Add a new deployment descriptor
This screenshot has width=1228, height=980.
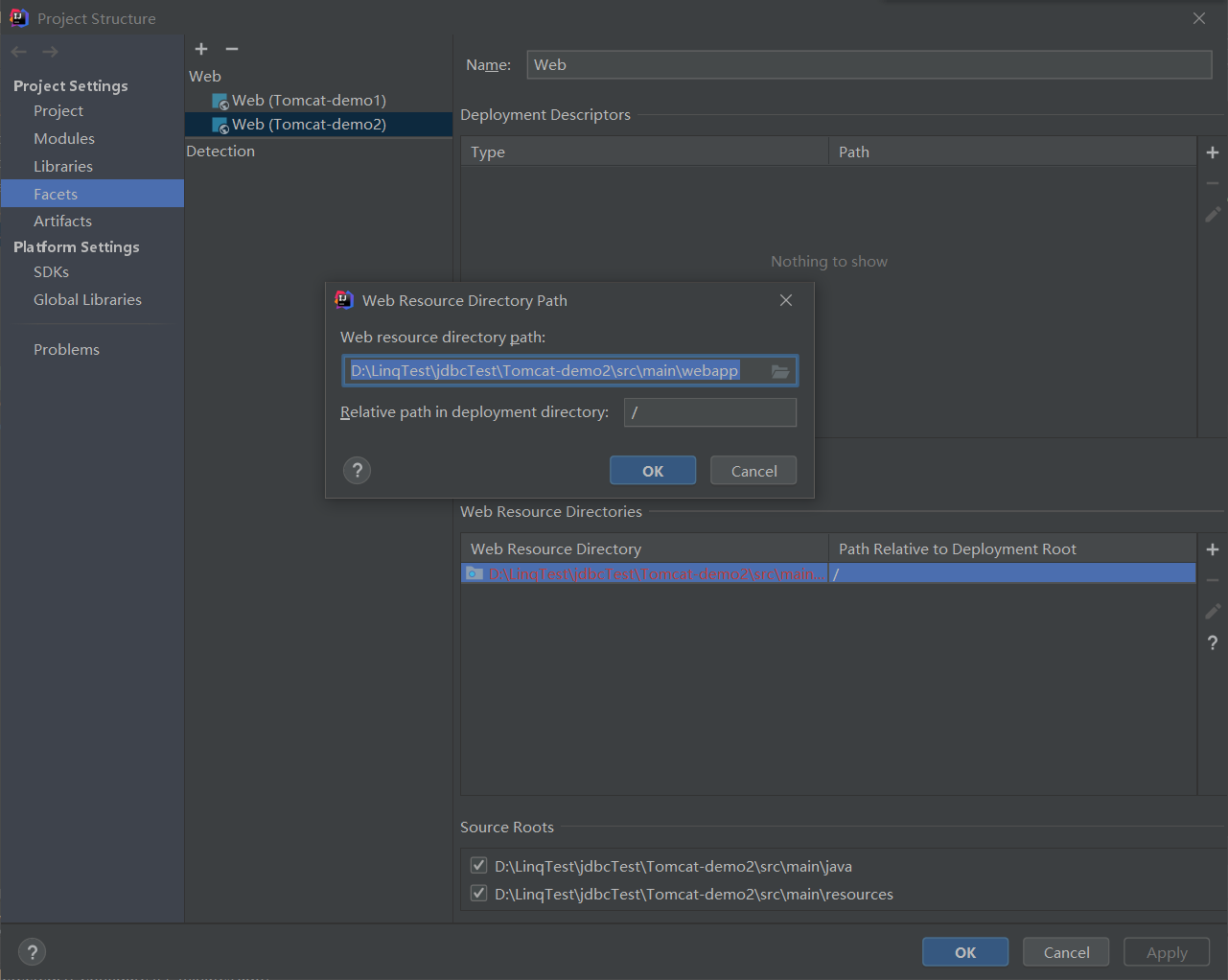point(1213,152)
